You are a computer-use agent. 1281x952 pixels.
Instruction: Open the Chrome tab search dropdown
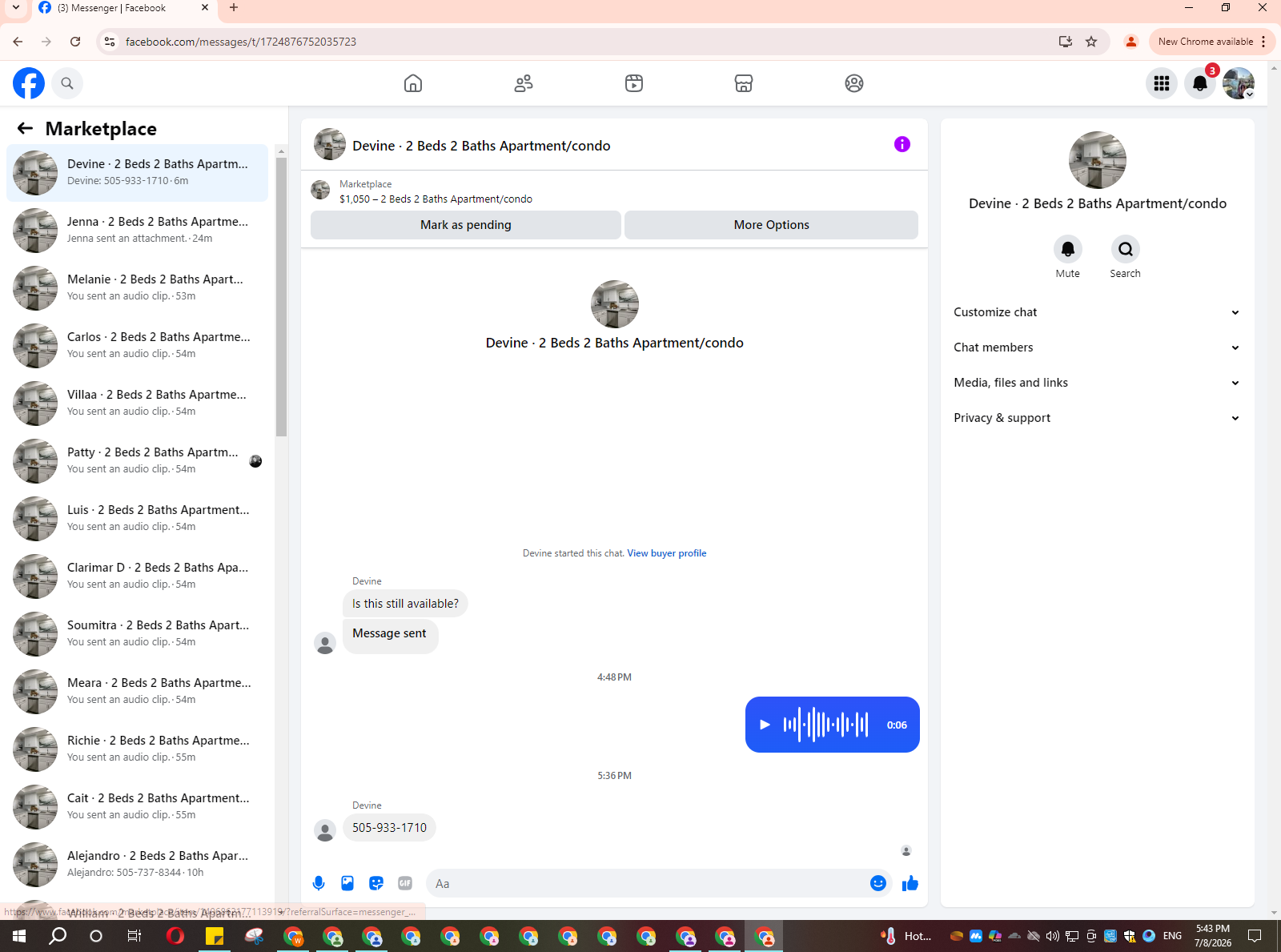(x=16, y=8)
